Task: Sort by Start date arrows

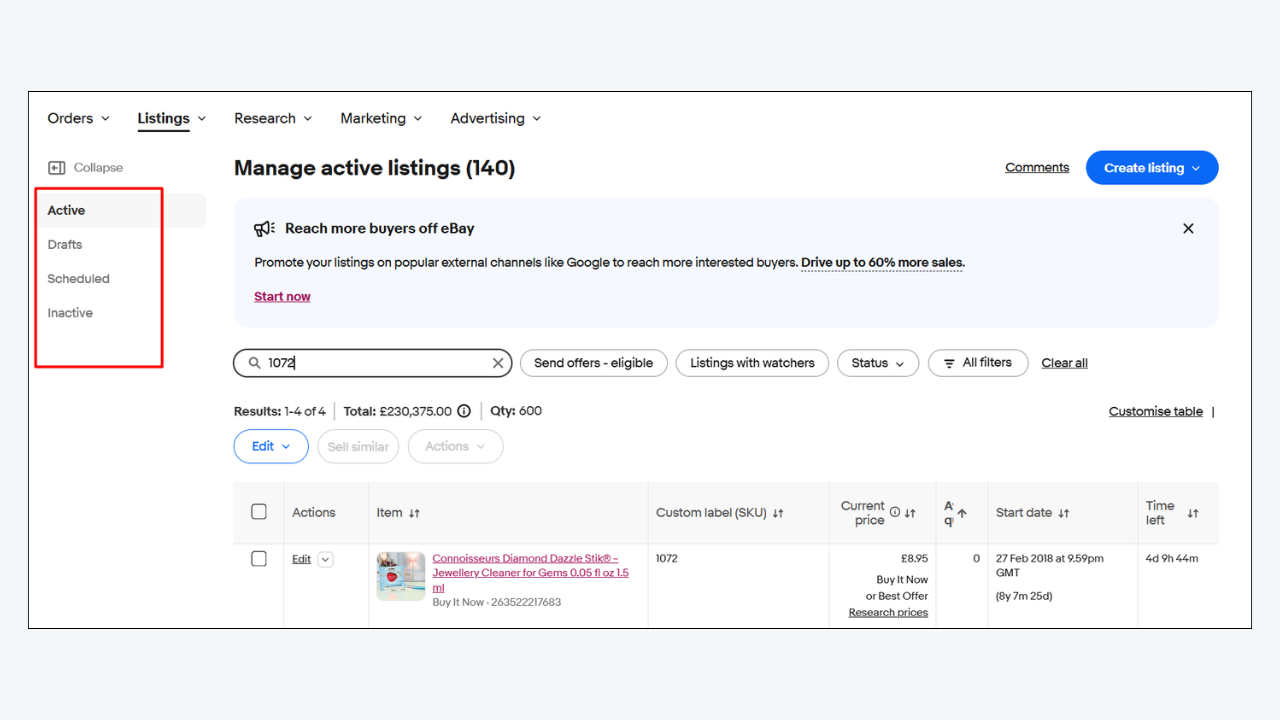Action: coord(1064,513)
